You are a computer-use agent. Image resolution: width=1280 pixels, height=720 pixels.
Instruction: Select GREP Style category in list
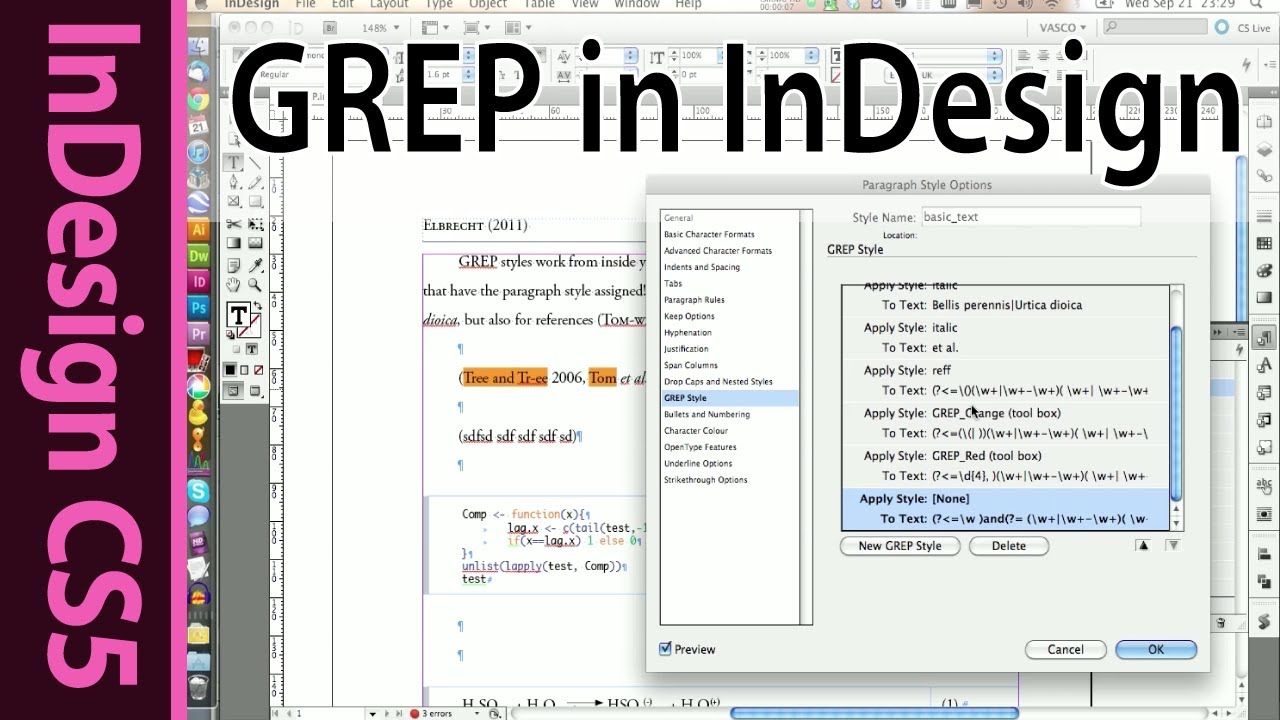[730, 398]
